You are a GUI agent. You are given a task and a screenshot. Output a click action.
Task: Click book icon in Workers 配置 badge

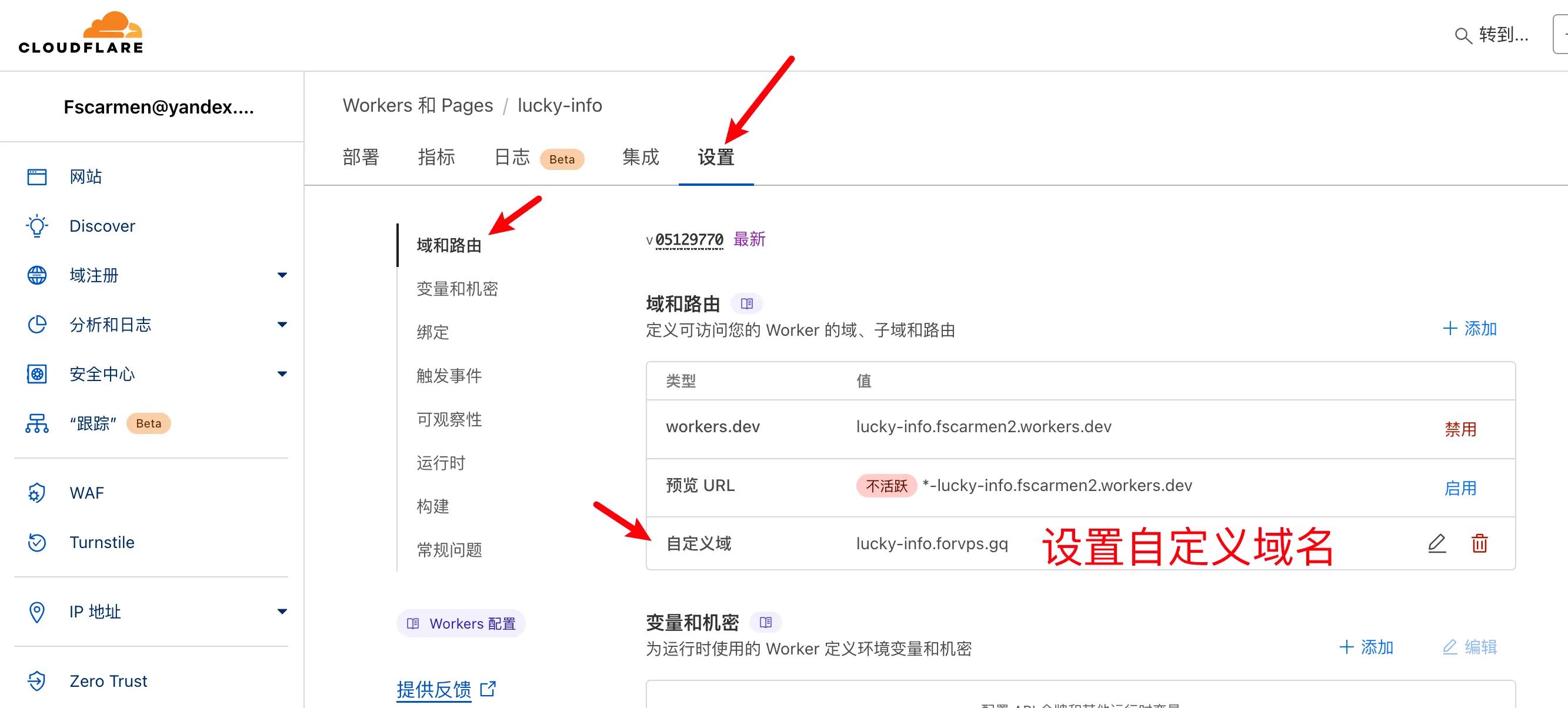(x=413, y=623)
